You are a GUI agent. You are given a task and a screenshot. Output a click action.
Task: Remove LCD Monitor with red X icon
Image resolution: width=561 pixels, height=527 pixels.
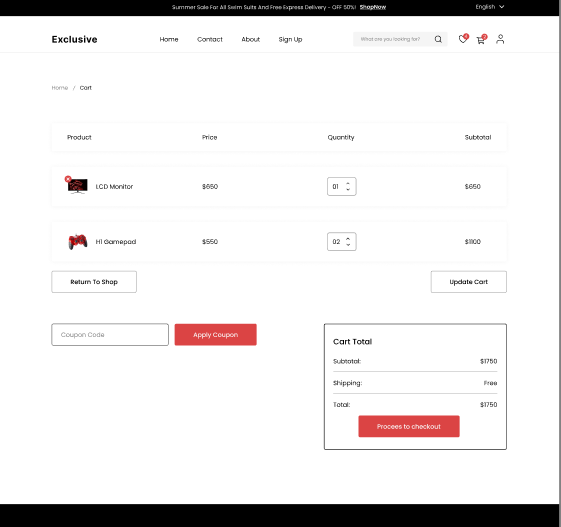coord(68,179)
